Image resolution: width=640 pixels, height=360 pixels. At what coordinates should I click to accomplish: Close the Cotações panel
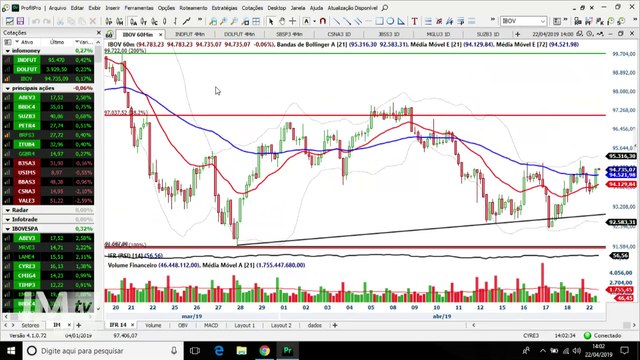pyautogui.click(x=98, y=33)
